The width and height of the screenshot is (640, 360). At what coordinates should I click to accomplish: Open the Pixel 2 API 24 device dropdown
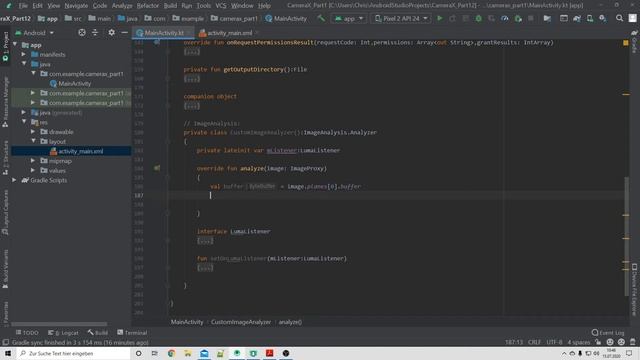(401, 18)
